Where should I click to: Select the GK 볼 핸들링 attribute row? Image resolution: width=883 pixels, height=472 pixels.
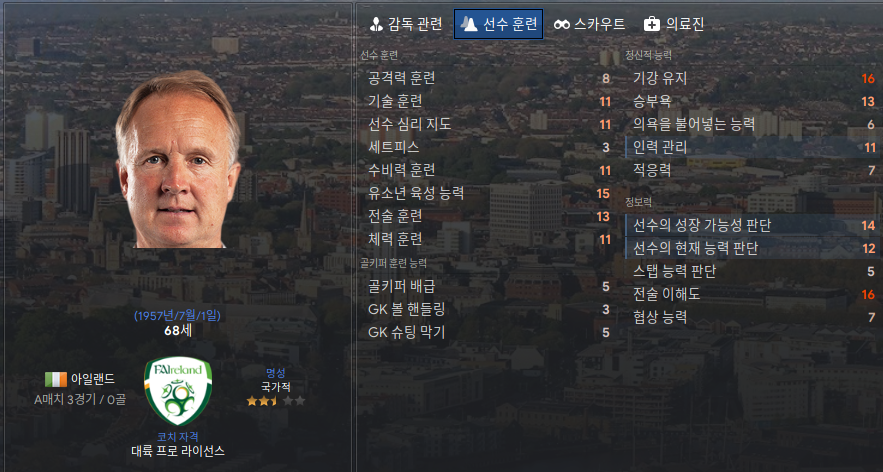[488, 310]
